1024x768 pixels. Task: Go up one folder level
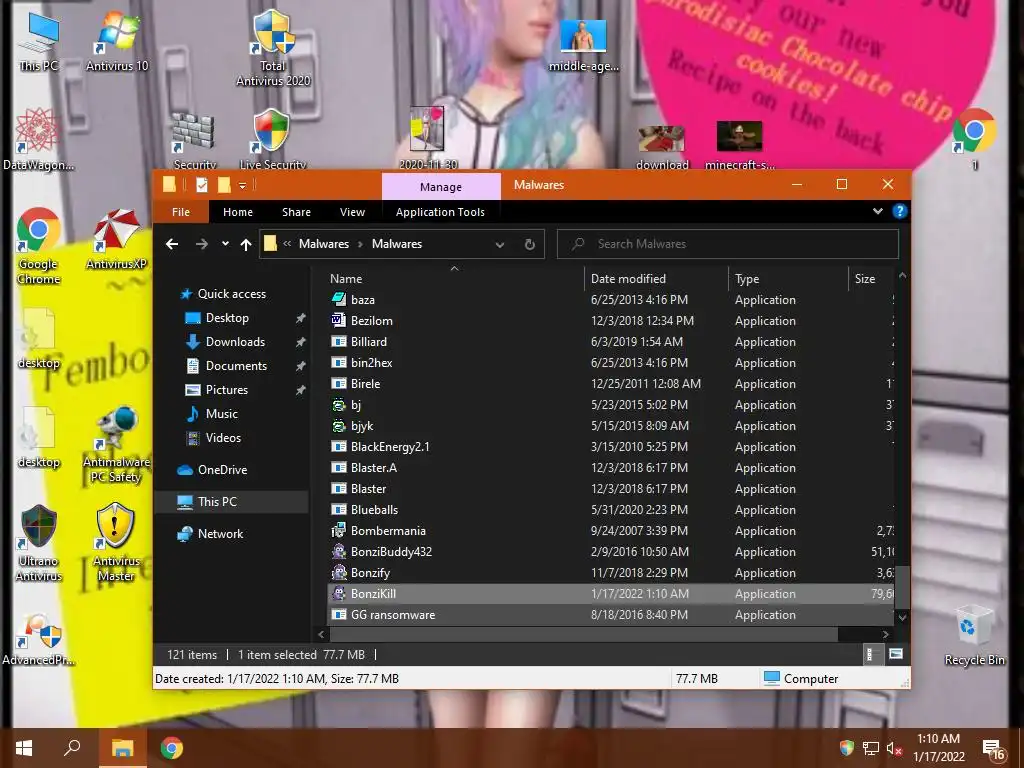[246, 244]
